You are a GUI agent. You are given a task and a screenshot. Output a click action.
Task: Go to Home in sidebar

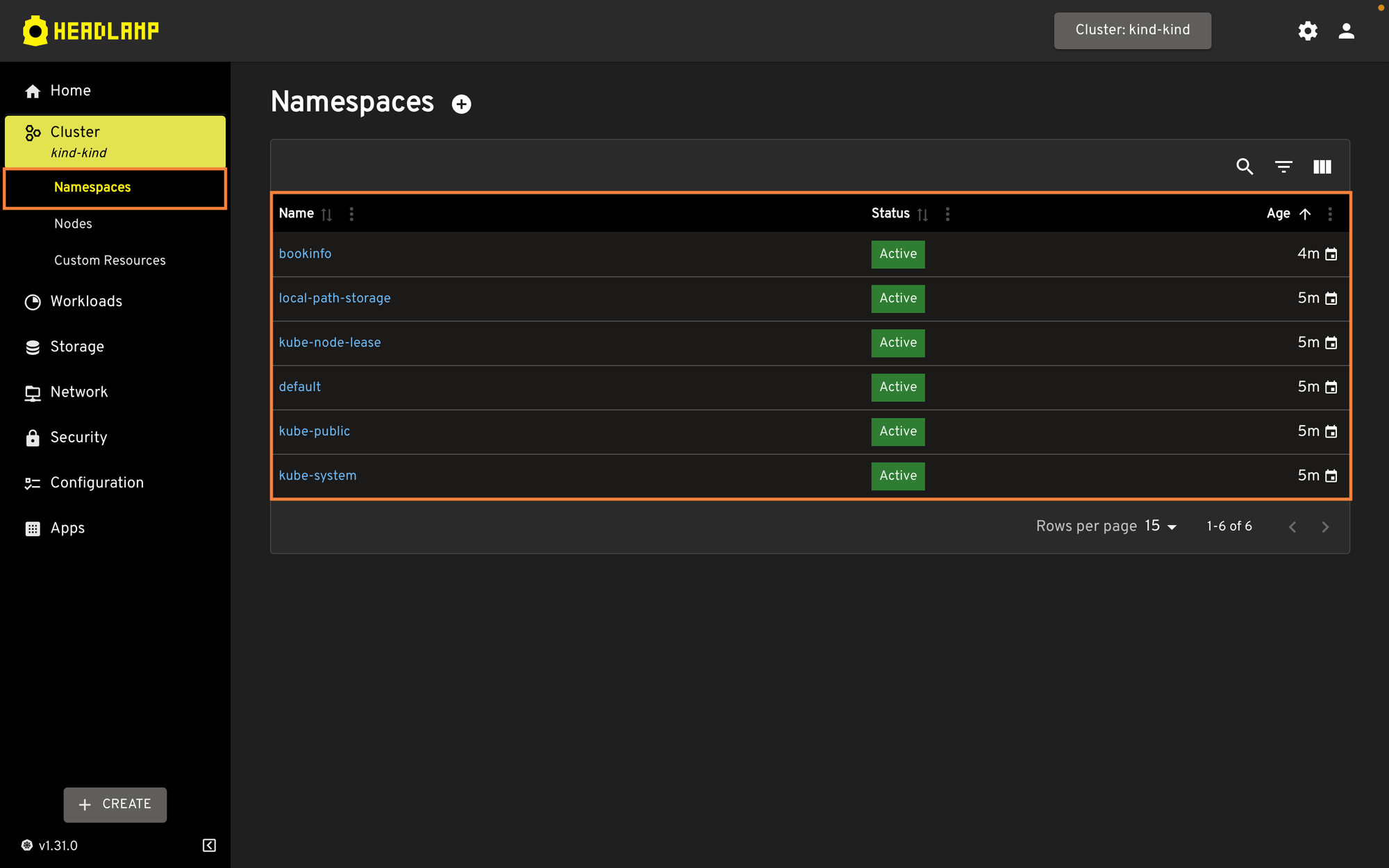click(115, 91)
